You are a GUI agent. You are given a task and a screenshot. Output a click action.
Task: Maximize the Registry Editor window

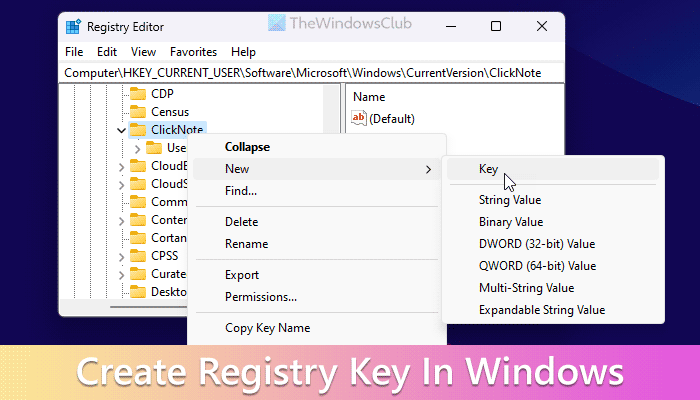coord(496,26)
